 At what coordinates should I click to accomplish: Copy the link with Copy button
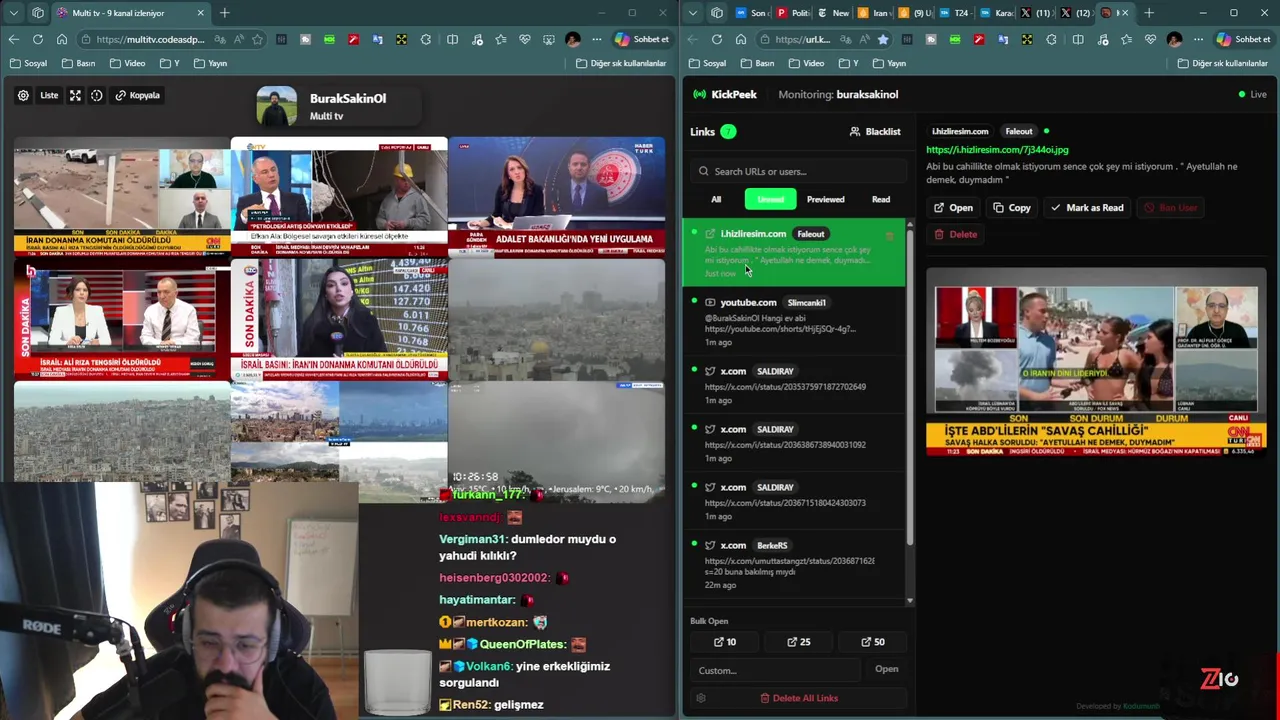1012,208
